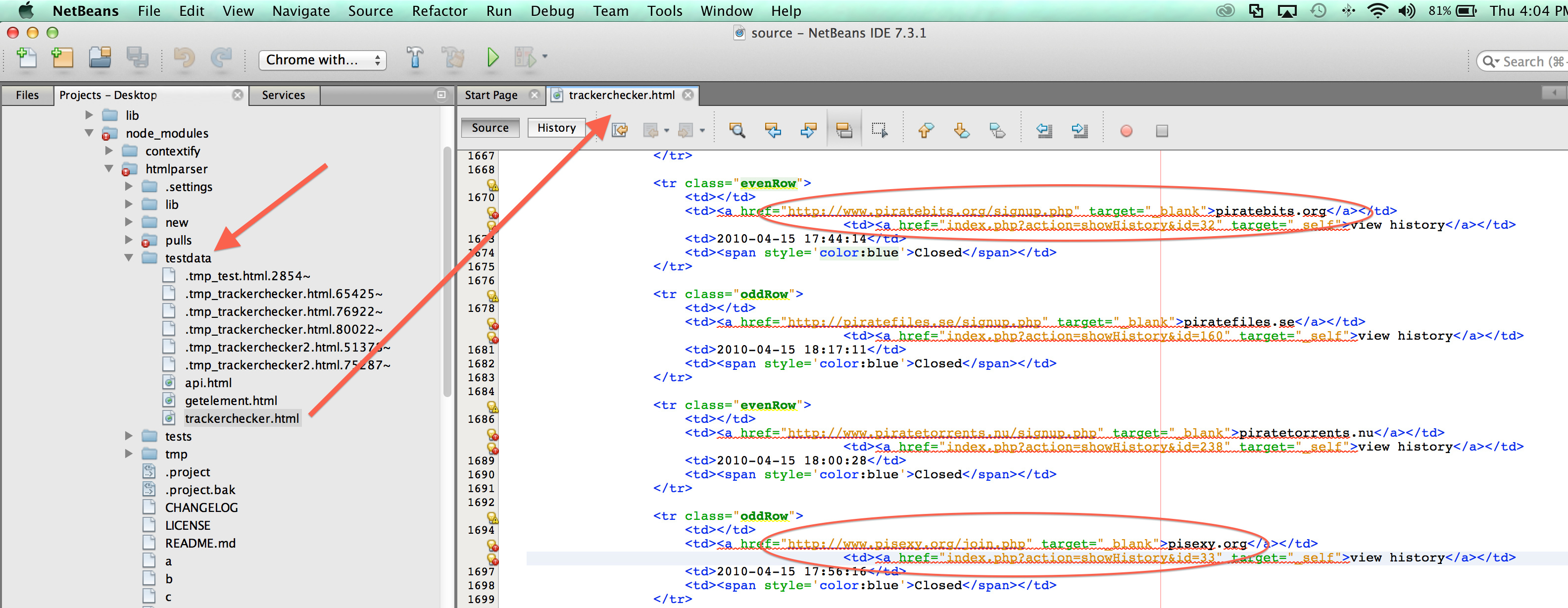Close the trackerchecker.html editor tab

[x=688, y=95]
